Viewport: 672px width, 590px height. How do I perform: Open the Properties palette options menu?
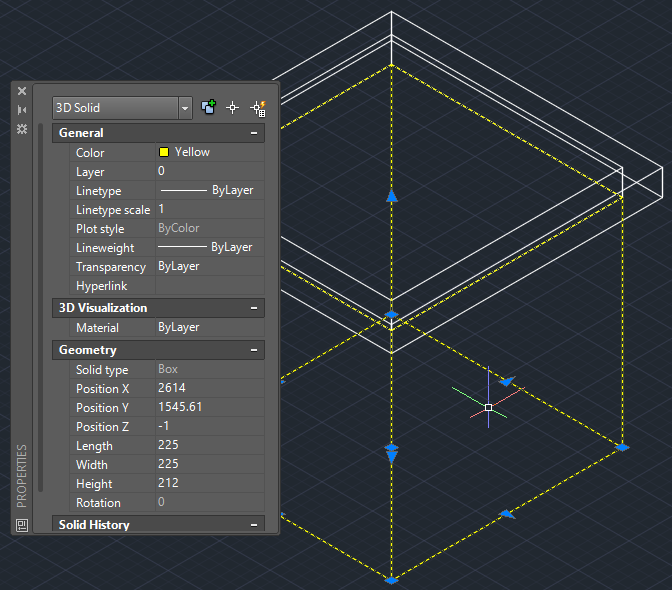pos(22,129)
